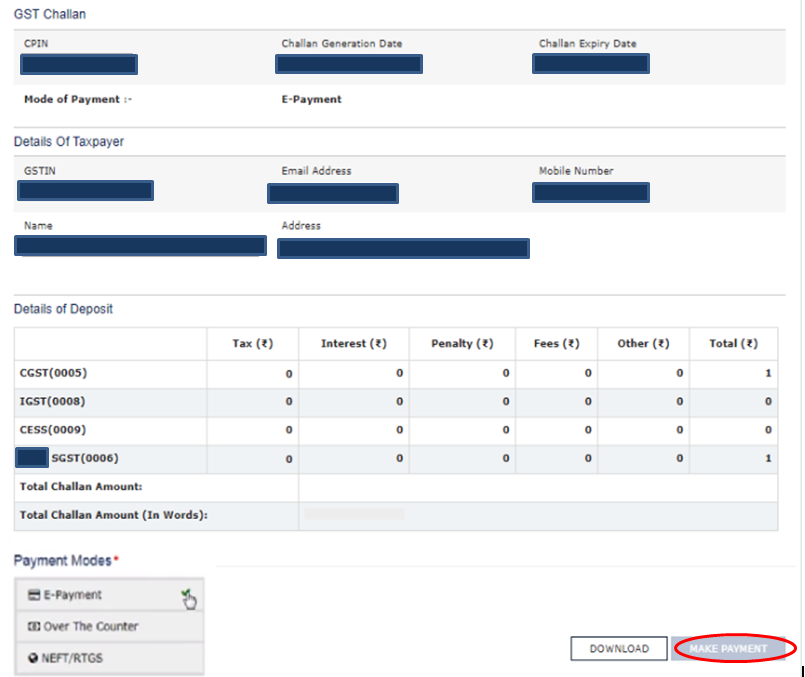Click the NEFT/RTGS globe icon

coord(33,658)
